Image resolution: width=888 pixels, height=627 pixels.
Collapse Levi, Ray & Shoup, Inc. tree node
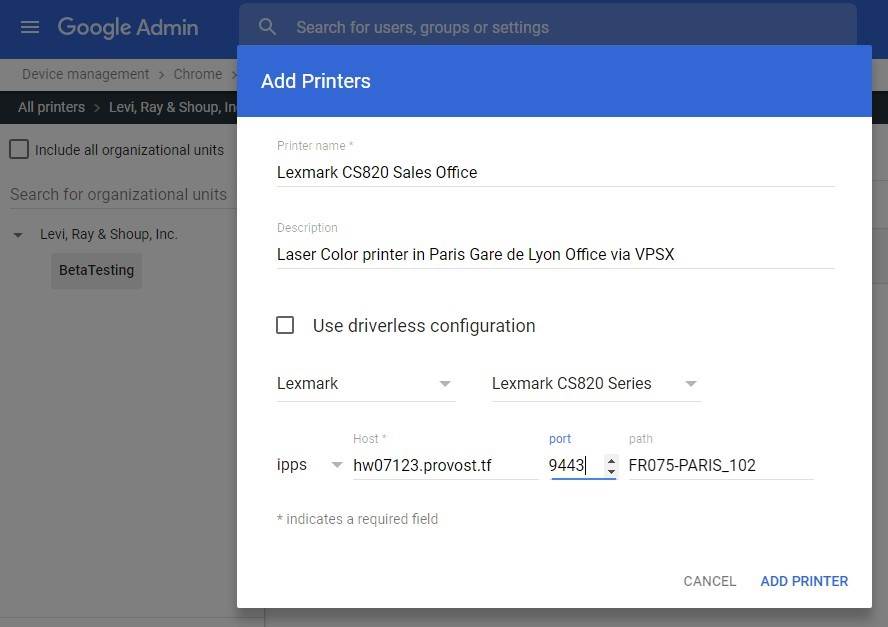pos(18,234)
